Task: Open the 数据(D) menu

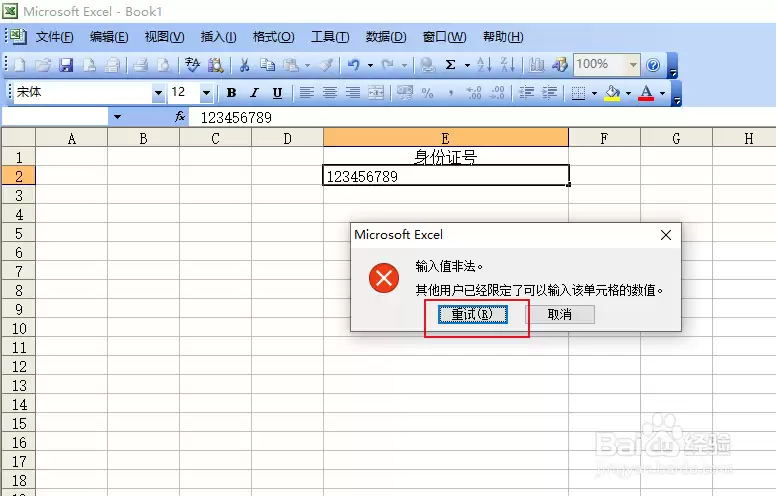Action: pyautogui.click(x=386, y=37)
